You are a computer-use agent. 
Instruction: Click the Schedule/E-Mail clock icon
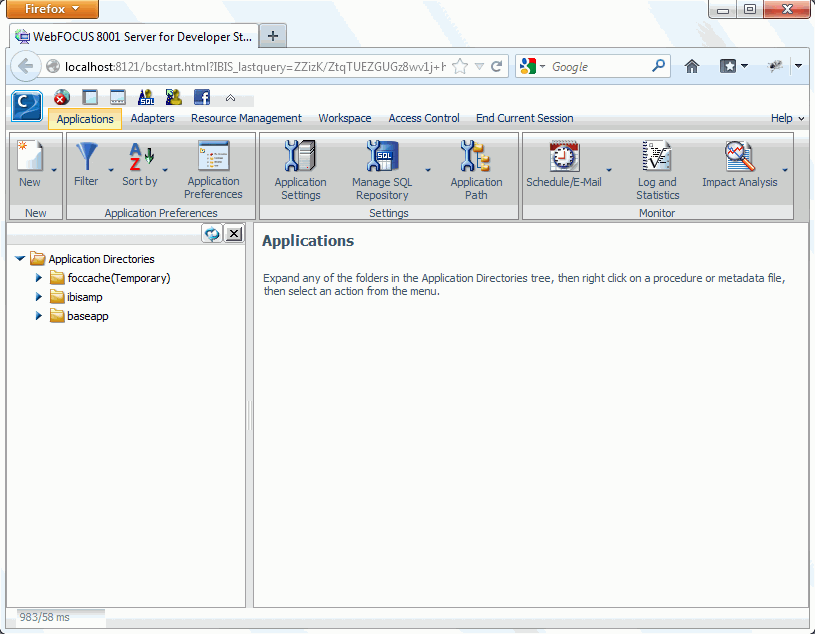[x=564, y=155]
